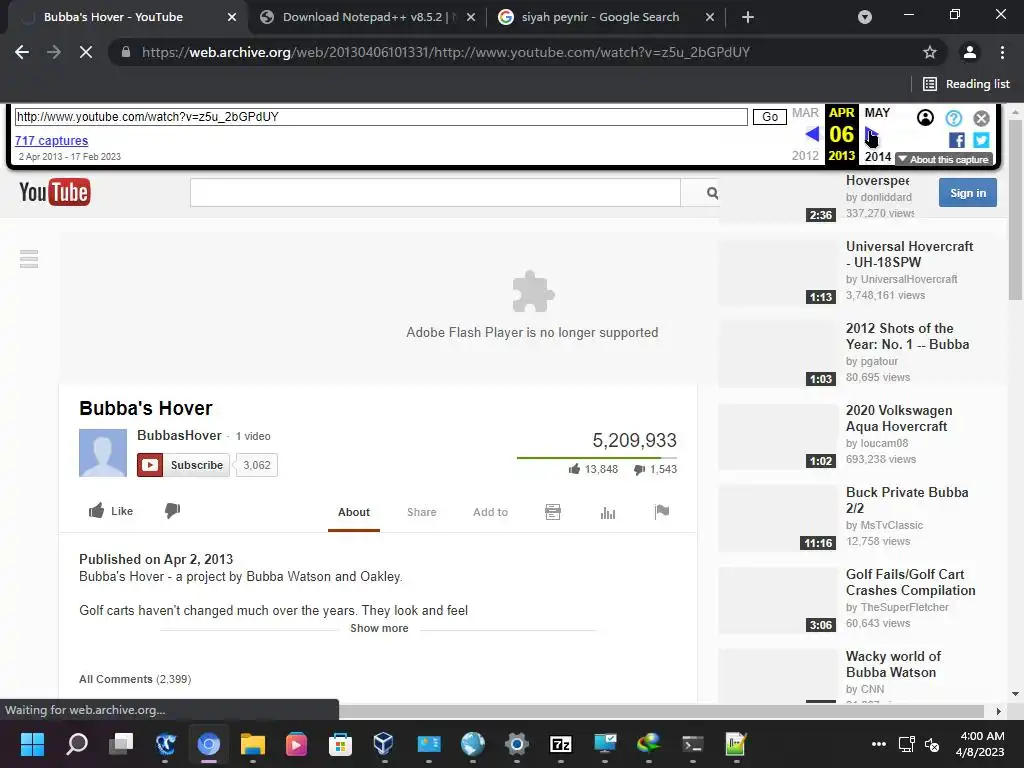Click the browser back arrow
The image size is (1024, 768).
22,52
